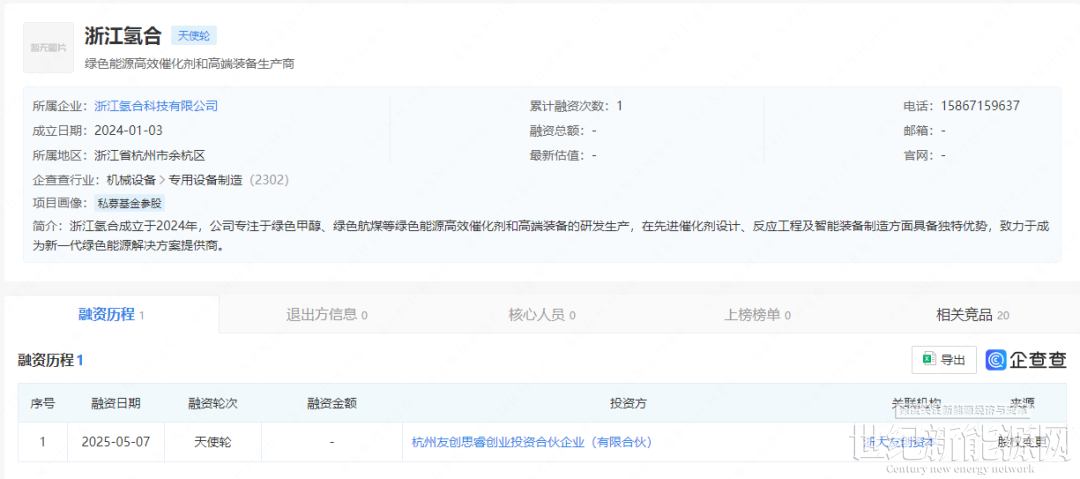
Task: Click the financing date 2025-05-07 cell
Action: [116, 442]
